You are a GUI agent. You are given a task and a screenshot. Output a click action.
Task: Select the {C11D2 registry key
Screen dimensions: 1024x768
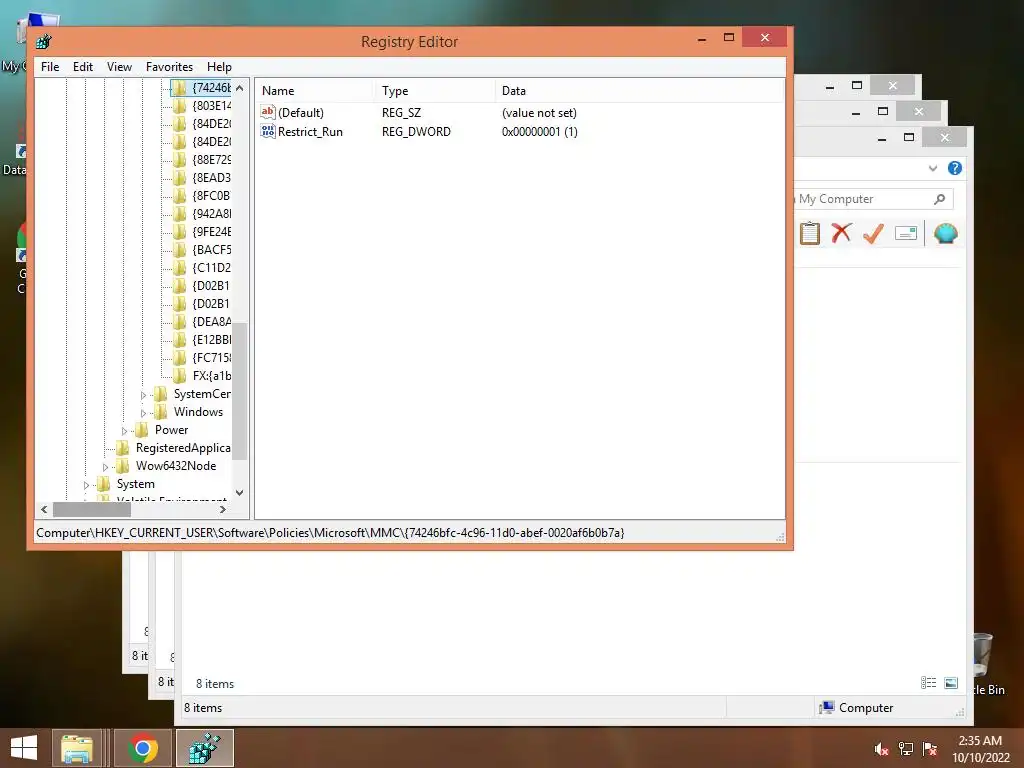pos(212,268)
